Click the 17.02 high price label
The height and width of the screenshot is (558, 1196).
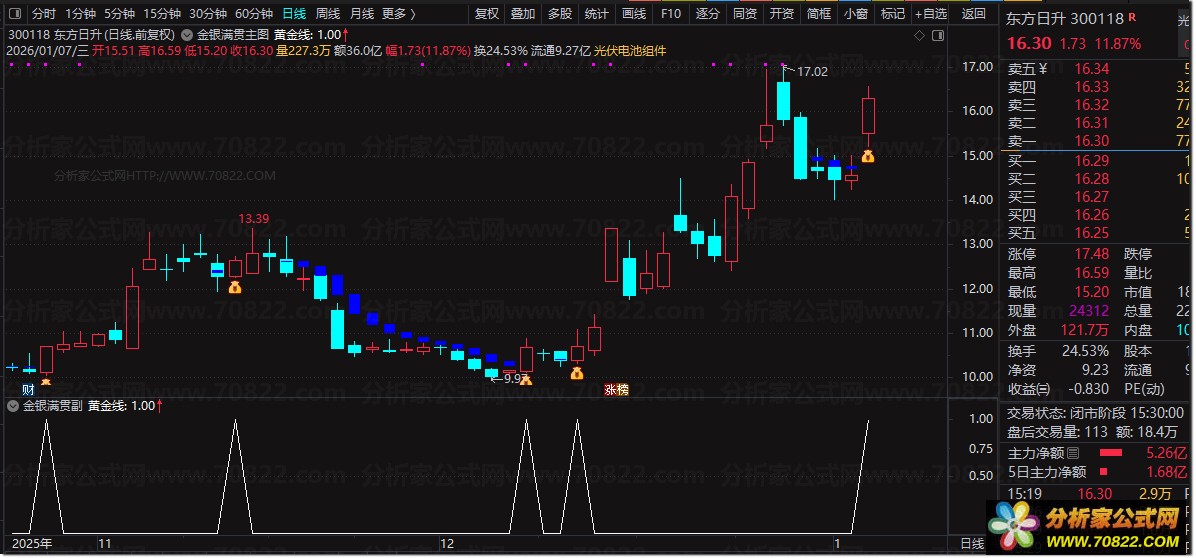tap(814, 72)
